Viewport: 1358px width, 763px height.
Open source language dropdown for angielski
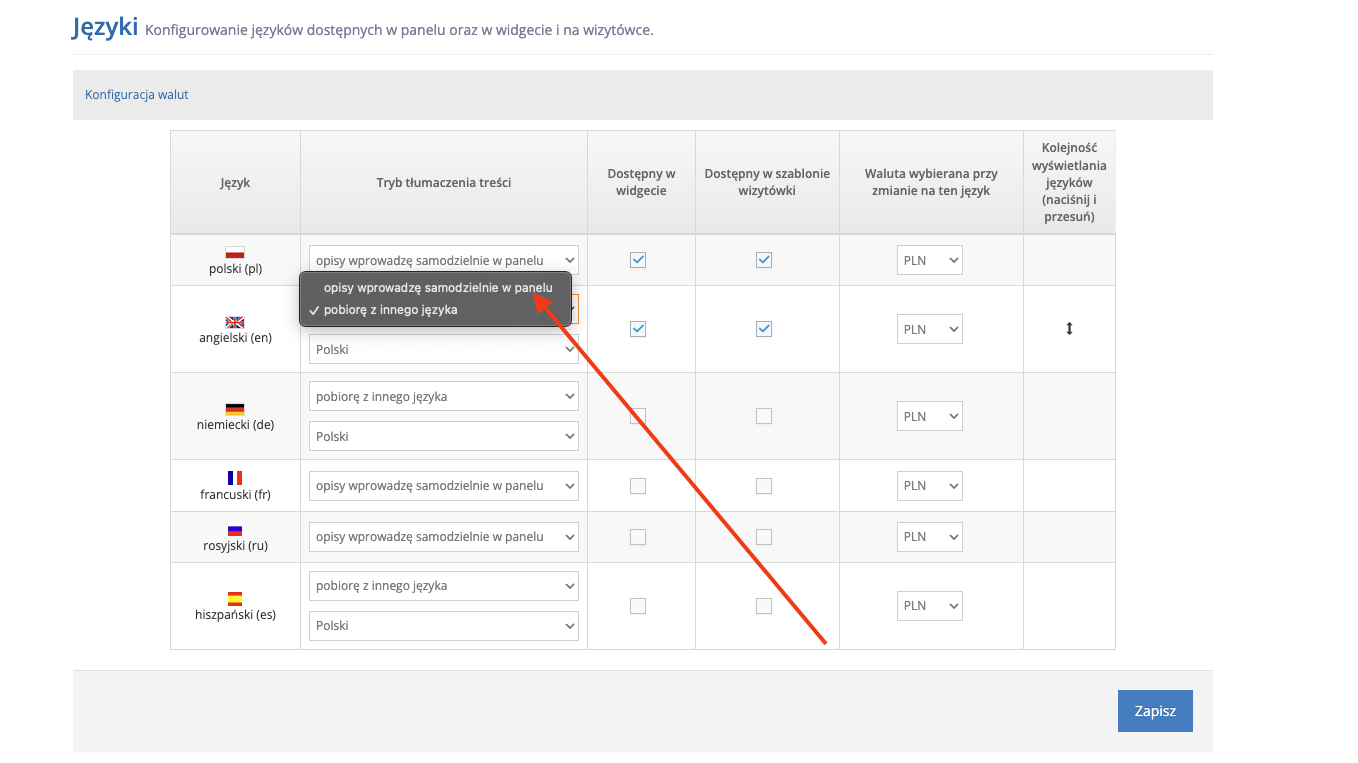coord(444,349)
